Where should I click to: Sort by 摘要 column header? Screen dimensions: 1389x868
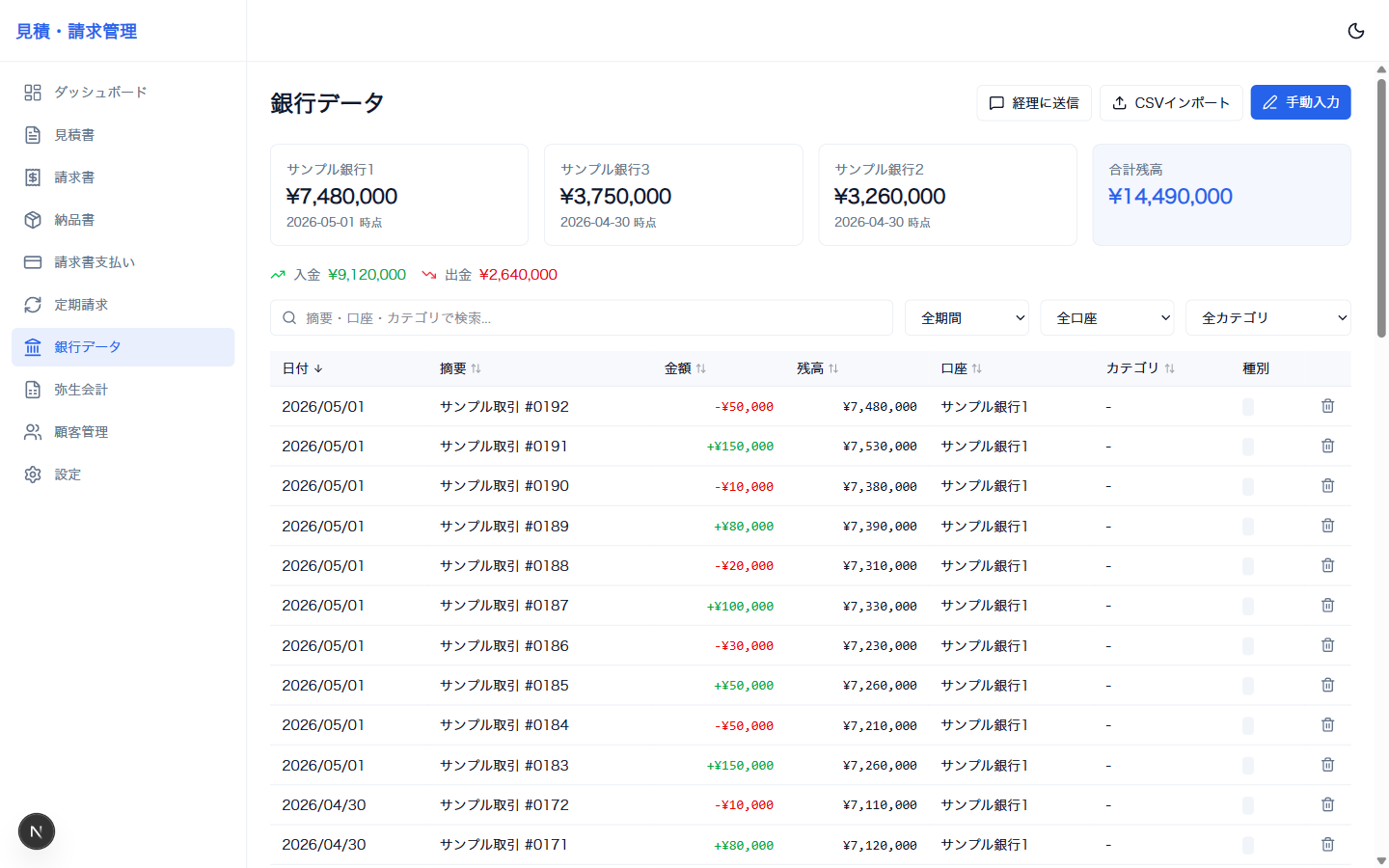pos(460,368)
